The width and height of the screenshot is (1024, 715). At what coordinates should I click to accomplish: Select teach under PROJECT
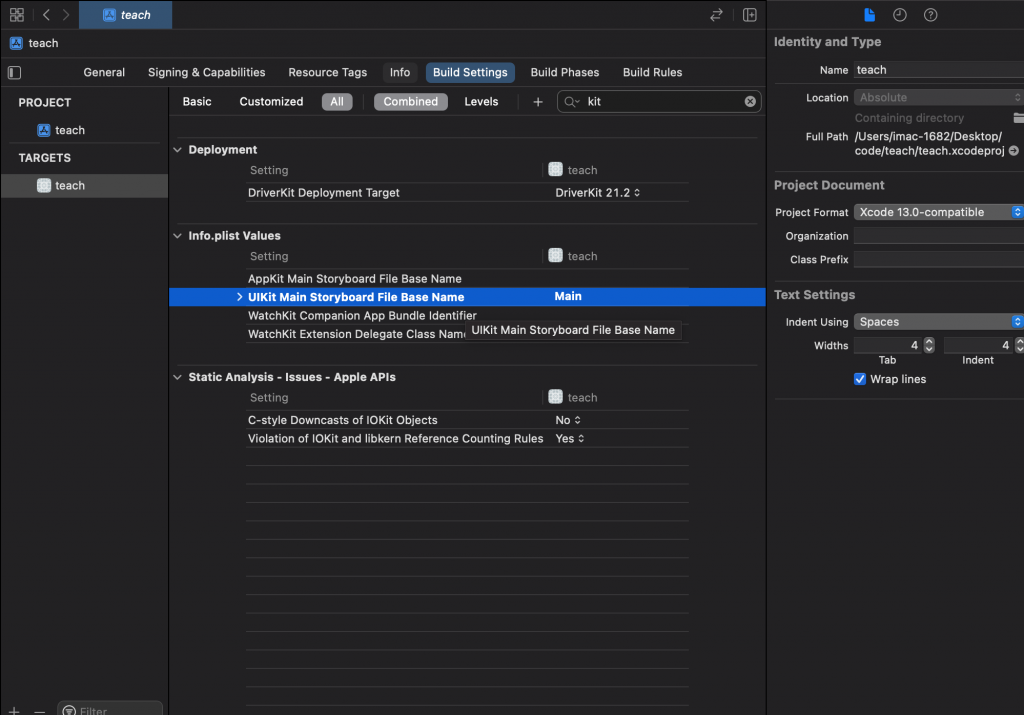(70, 130)
